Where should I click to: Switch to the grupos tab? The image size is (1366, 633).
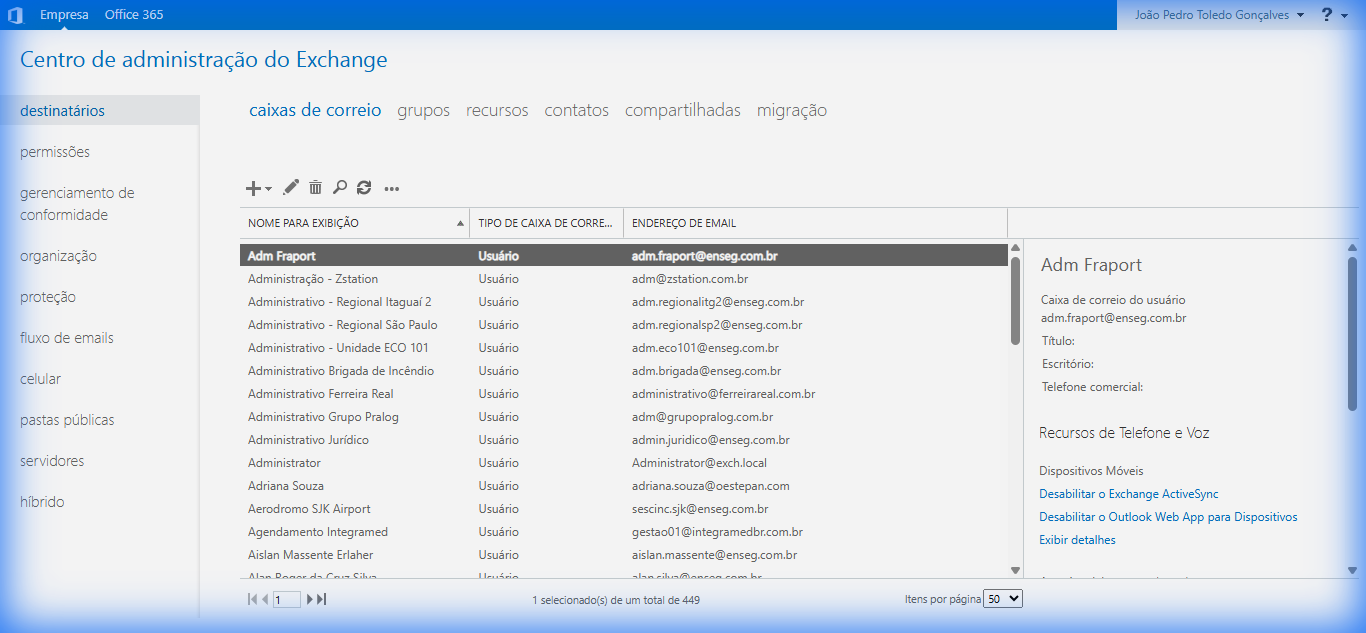(423, 110)
